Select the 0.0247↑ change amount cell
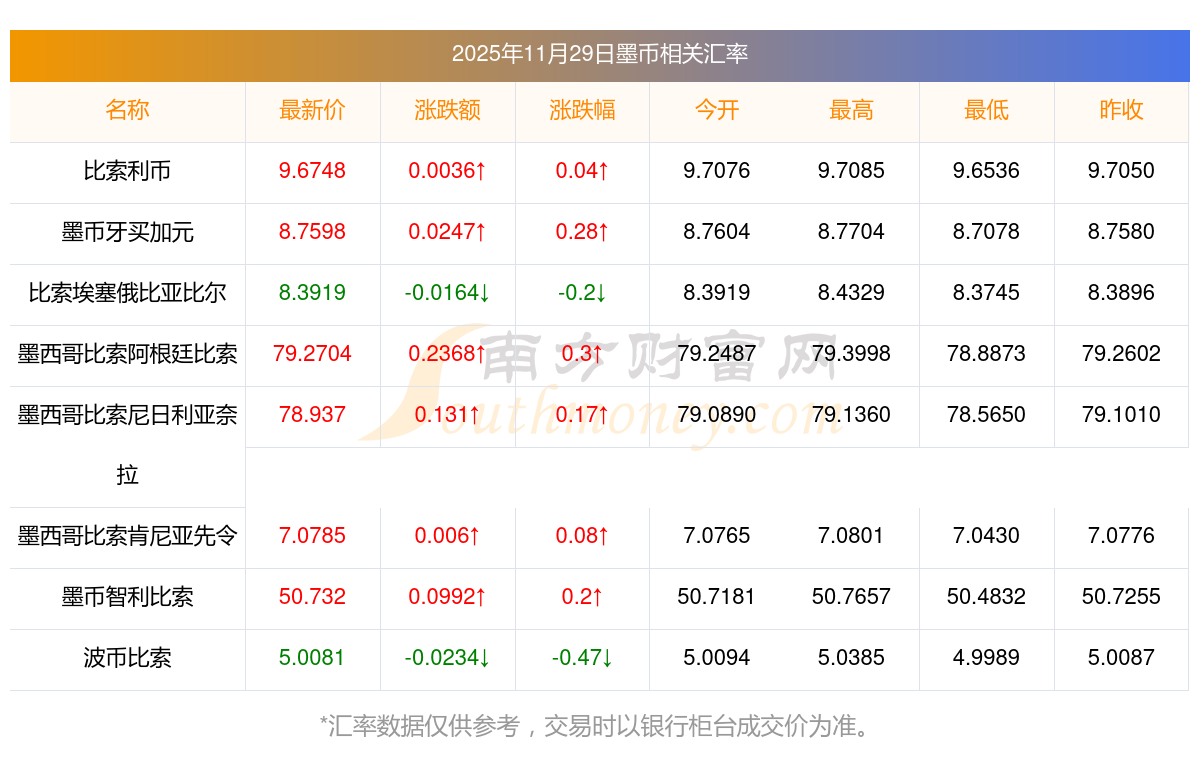The image size is (1200, 757). [x=447, y=232]
